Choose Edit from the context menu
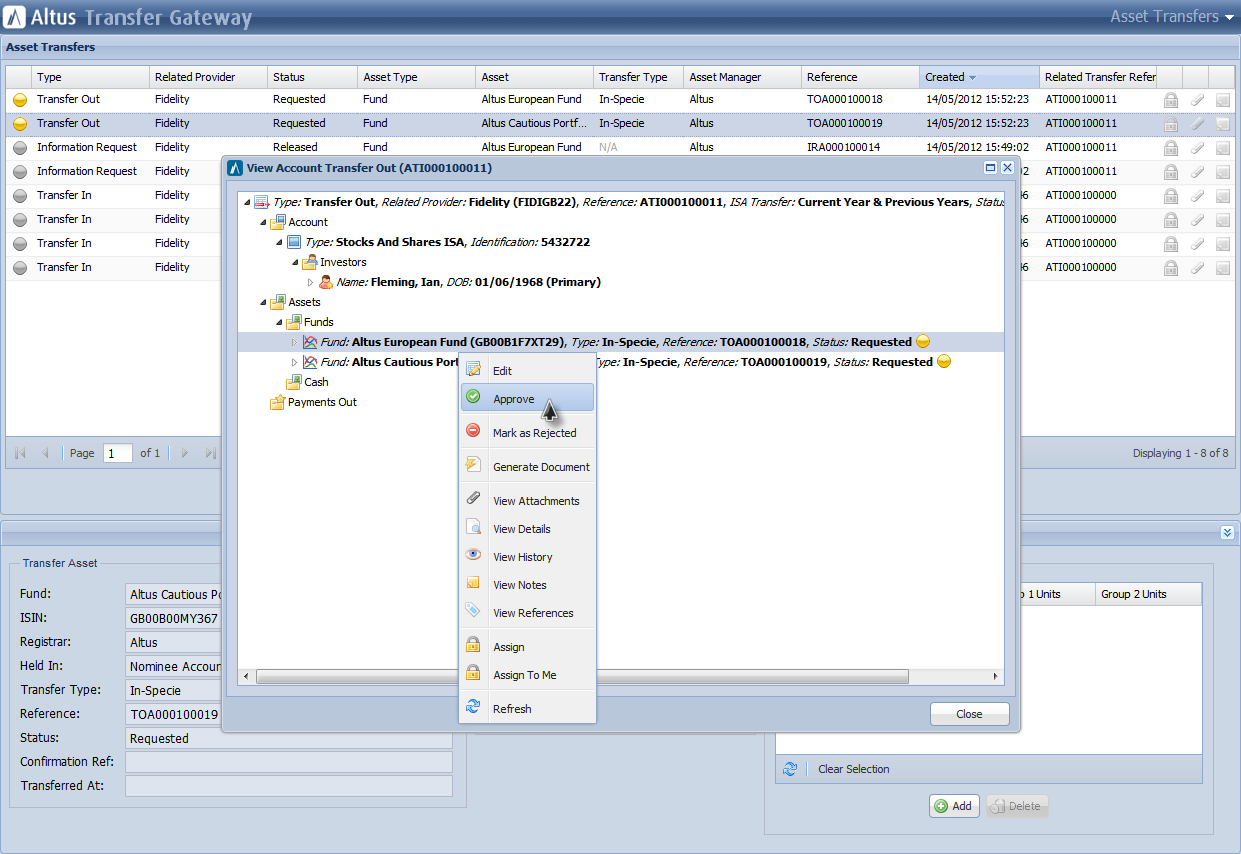 (x=528, y=371)
